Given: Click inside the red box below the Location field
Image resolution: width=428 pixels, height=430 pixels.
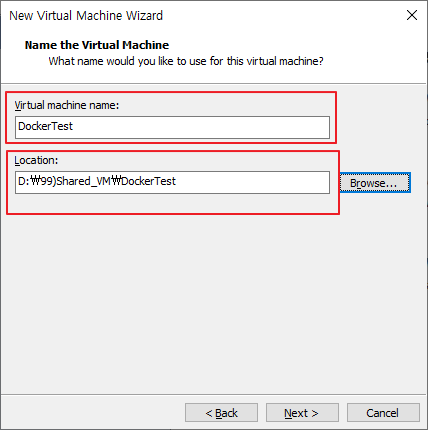Looking at the screenshot, I should 172,203.
